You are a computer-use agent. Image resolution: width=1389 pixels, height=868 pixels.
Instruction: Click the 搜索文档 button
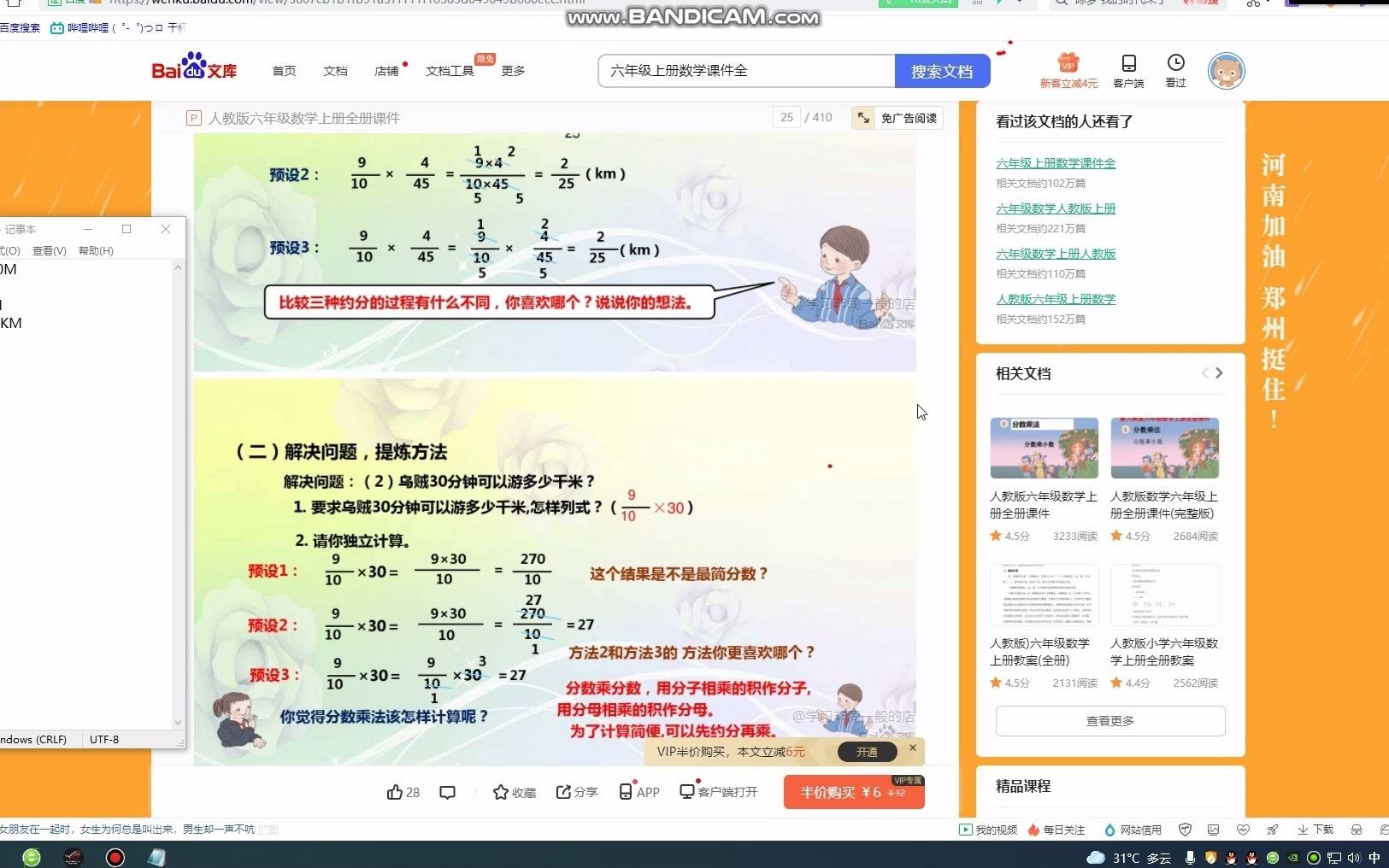pyautogui.click(x=942, y=71)
